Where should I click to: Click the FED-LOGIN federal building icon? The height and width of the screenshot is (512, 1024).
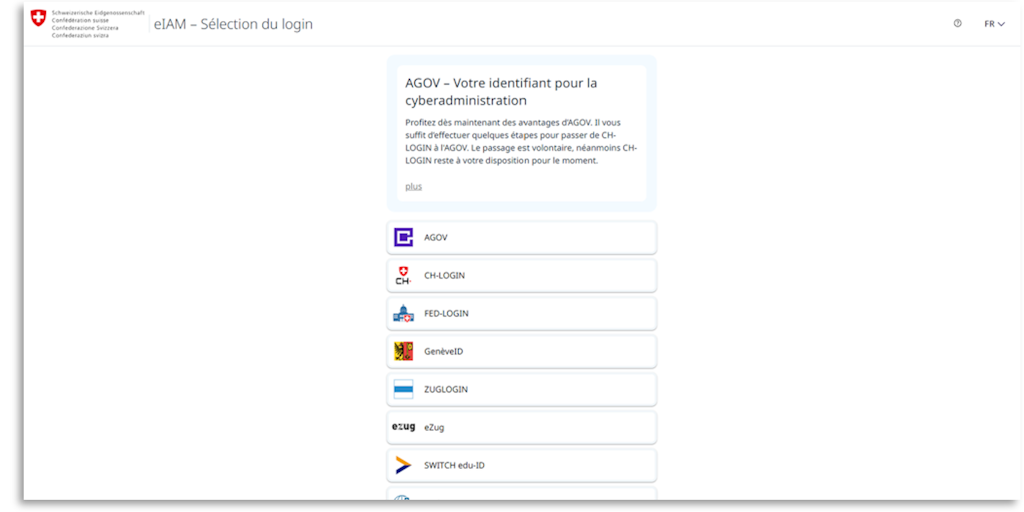click(404, 313)
